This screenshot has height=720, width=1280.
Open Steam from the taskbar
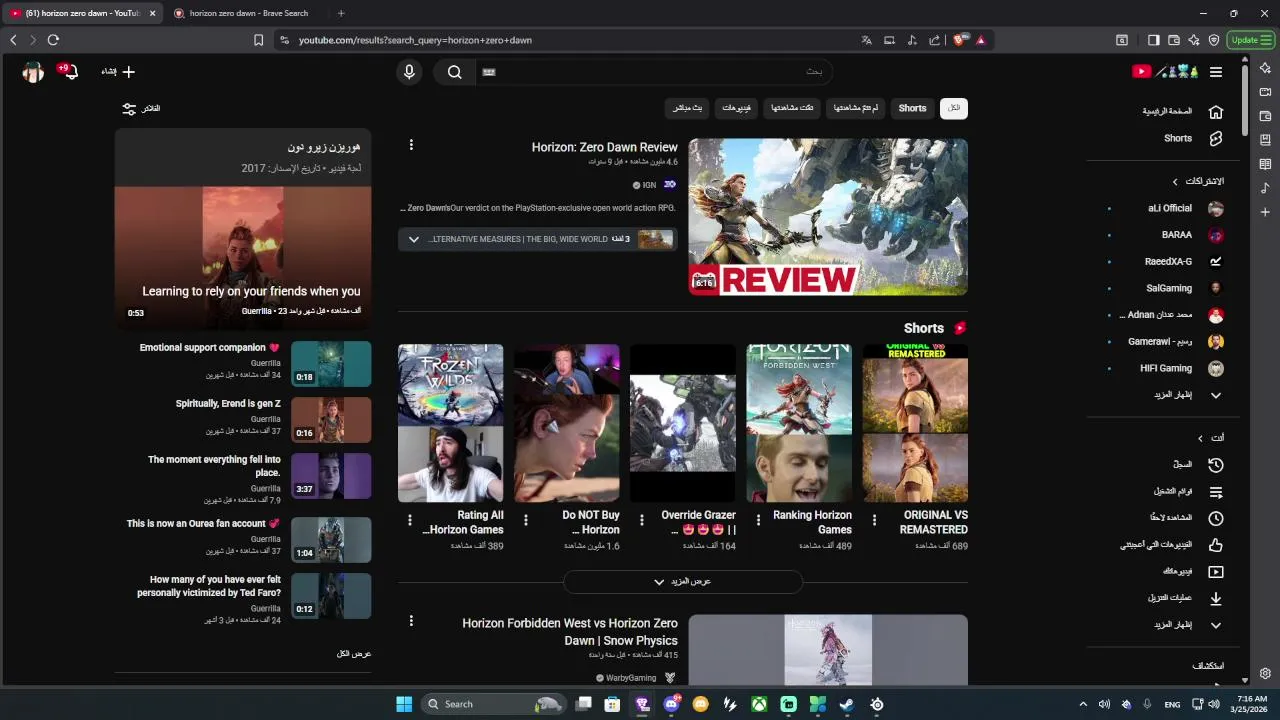coord(846,704)
